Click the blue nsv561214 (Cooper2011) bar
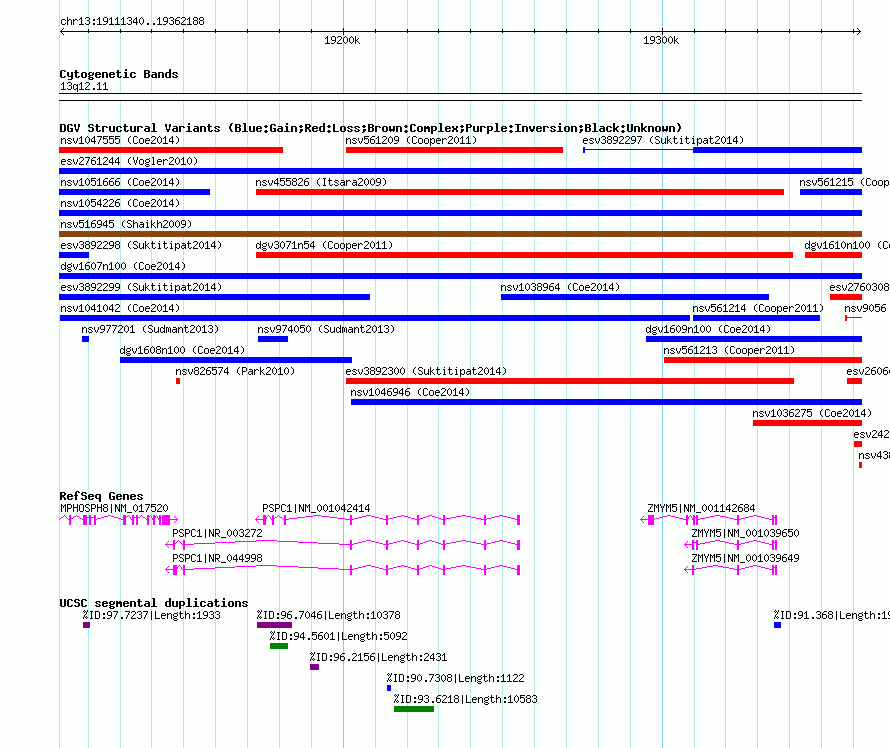 click(756, 318)
